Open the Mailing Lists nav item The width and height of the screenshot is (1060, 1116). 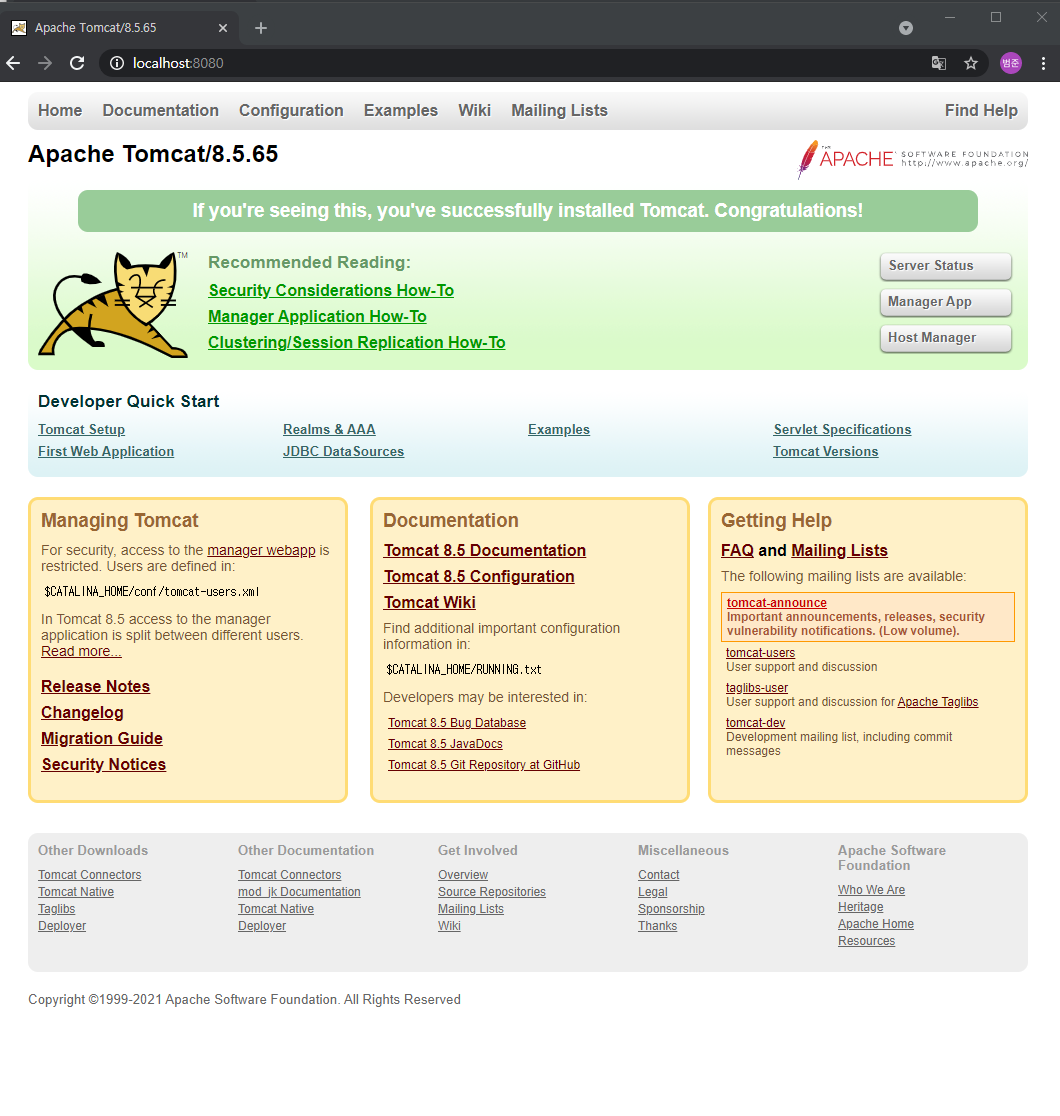tap(560, 110)
